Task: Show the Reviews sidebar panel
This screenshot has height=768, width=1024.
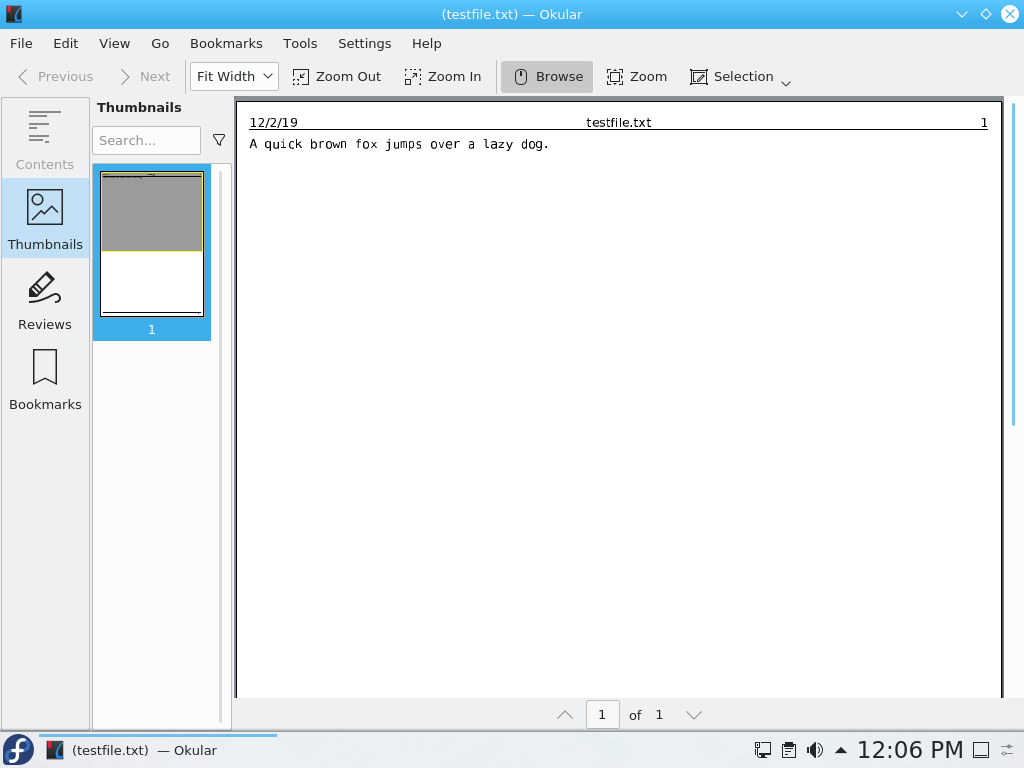Action: tap(45, 300)
